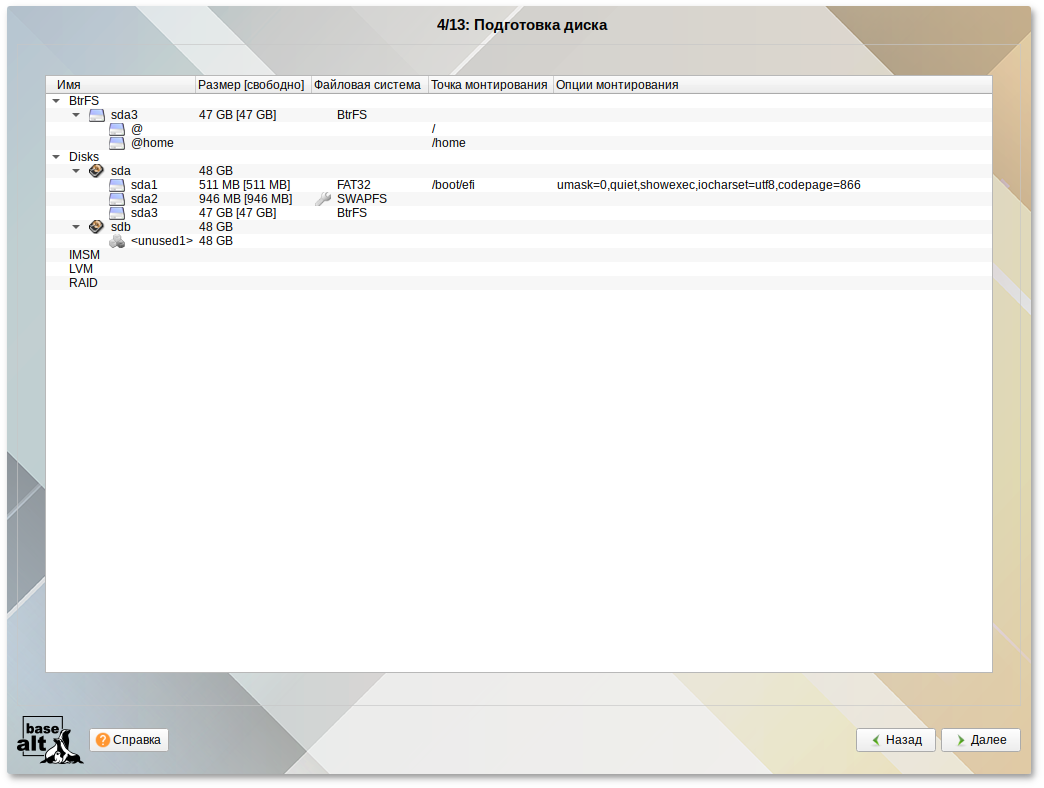Click the sdb disk drive icon

(x=96, y=226)
